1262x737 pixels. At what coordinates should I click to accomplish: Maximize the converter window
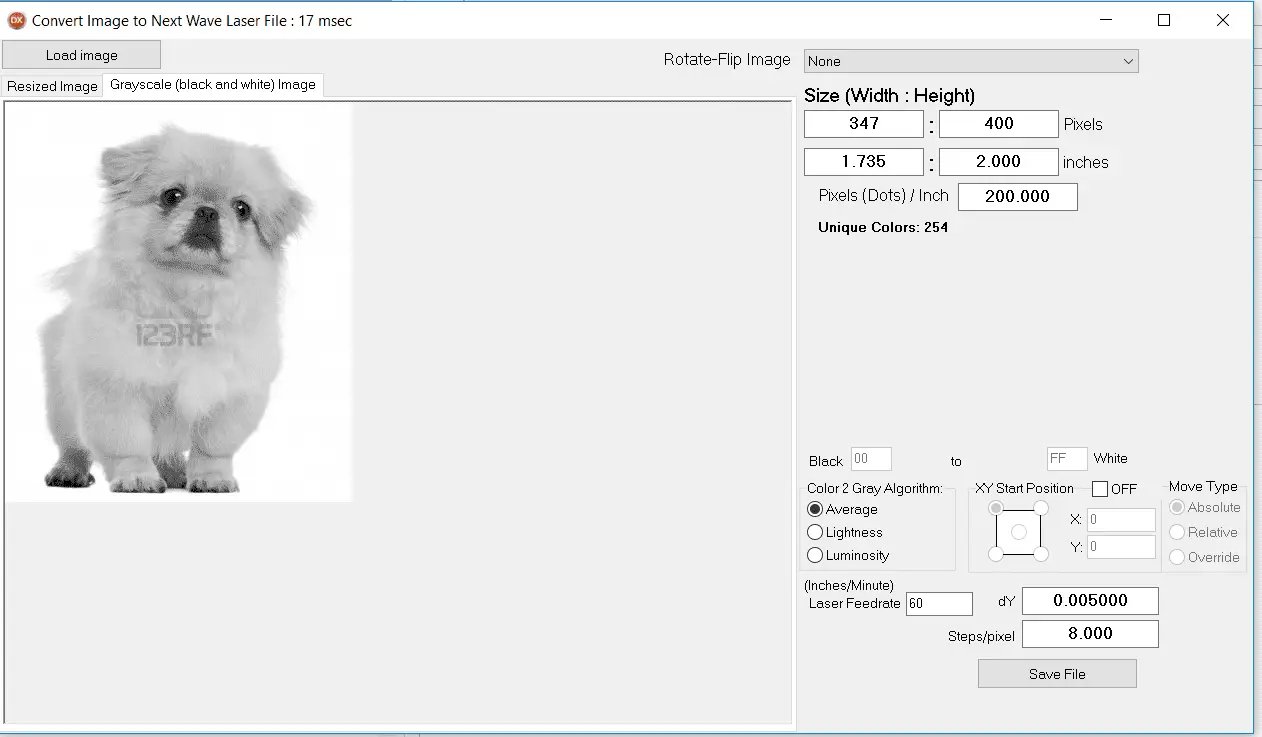(x=1164, y=20)
